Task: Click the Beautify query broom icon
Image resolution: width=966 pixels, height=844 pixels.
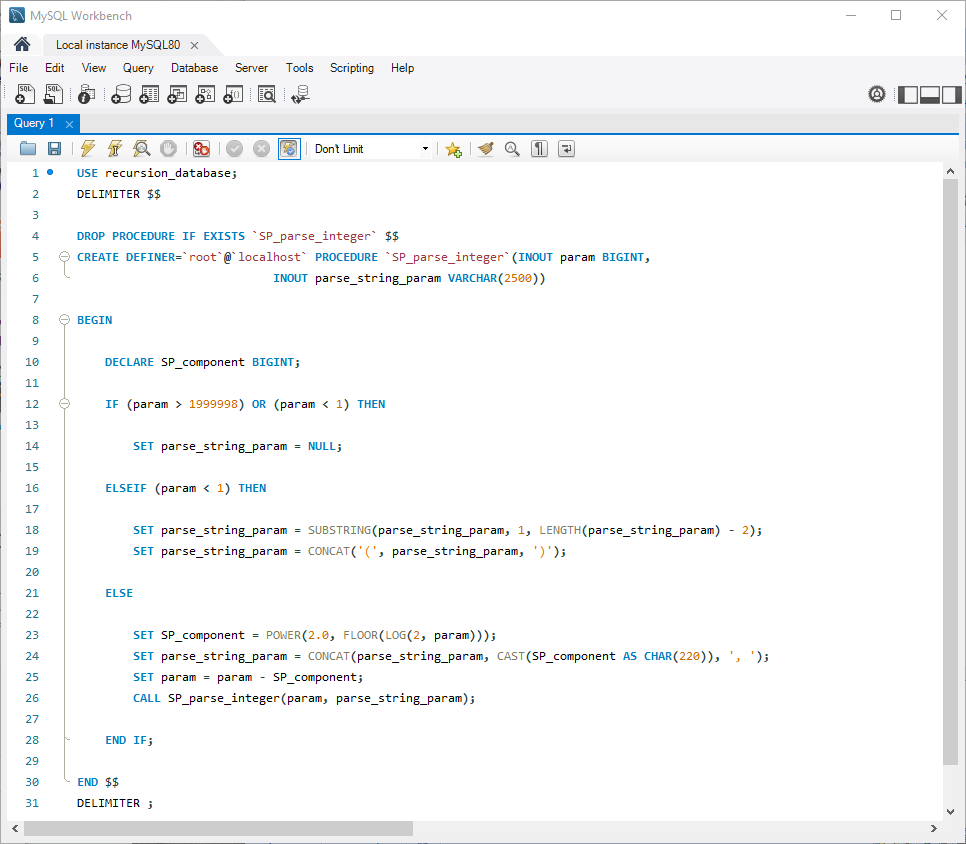Action: click(486, 149)
